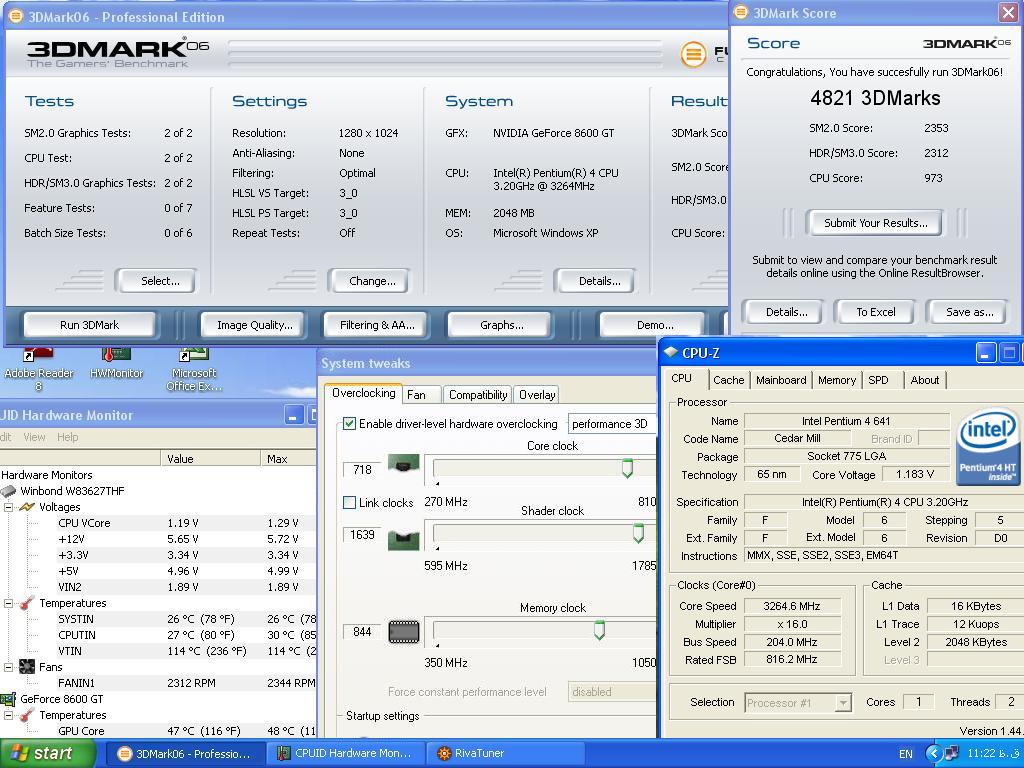1024x768 pixels.
Task: Click the memory clock 844 value field
Action: pos(362,632)
